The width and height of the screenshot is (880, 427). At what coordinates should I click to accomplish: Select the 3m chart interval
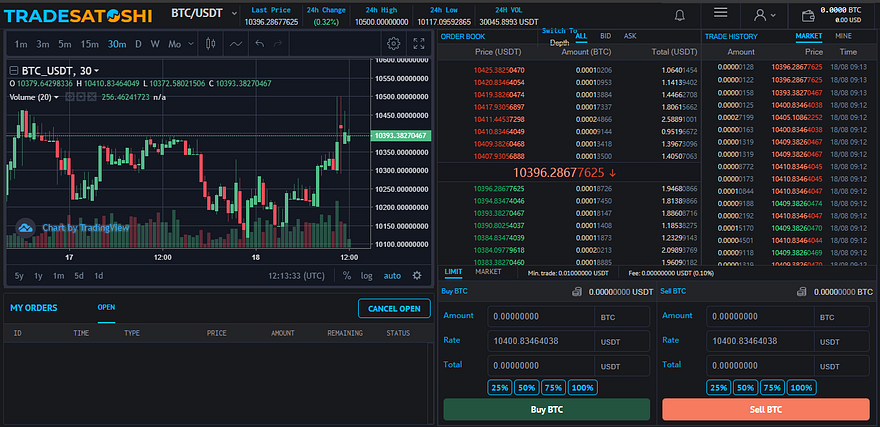point(43,44)
